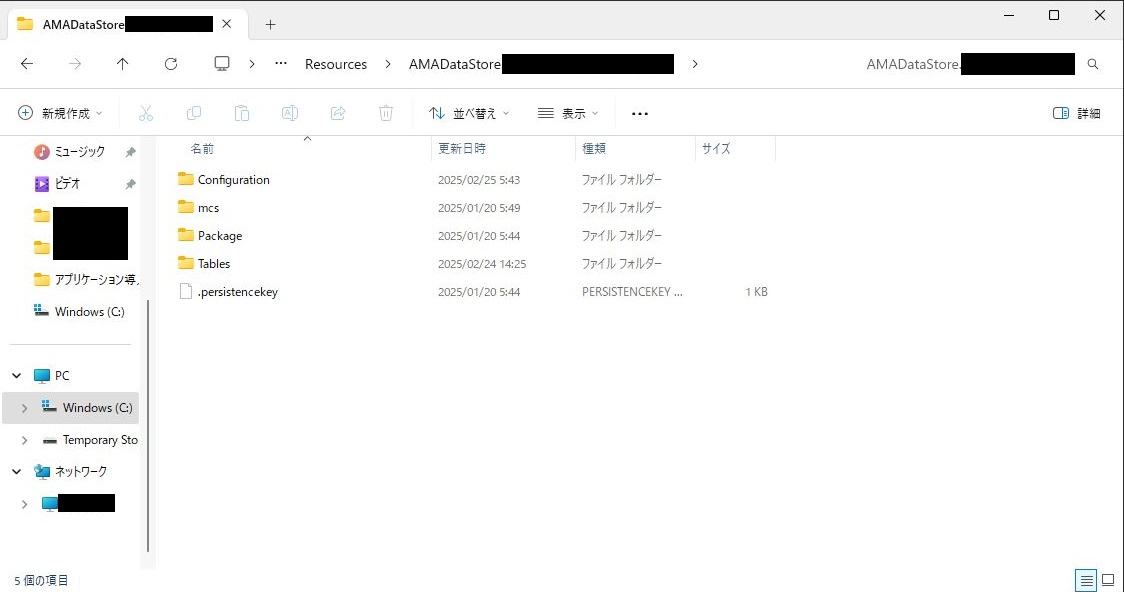Switch to large icons view in status bar
The width and height of the screenshot is (1124, 592).
pos(1108,580)
